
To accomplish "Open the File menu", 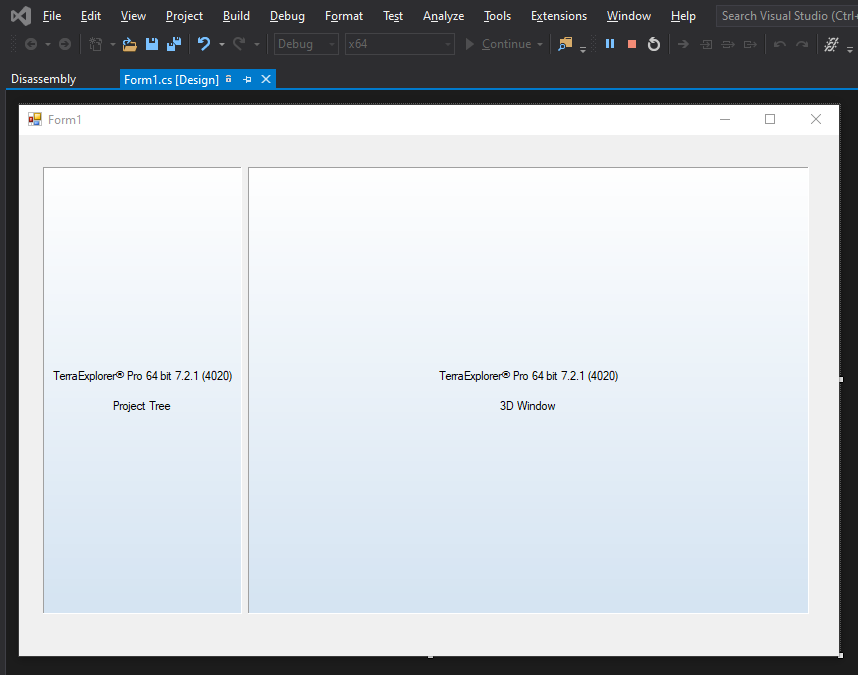I will click(x=52, y=16).
